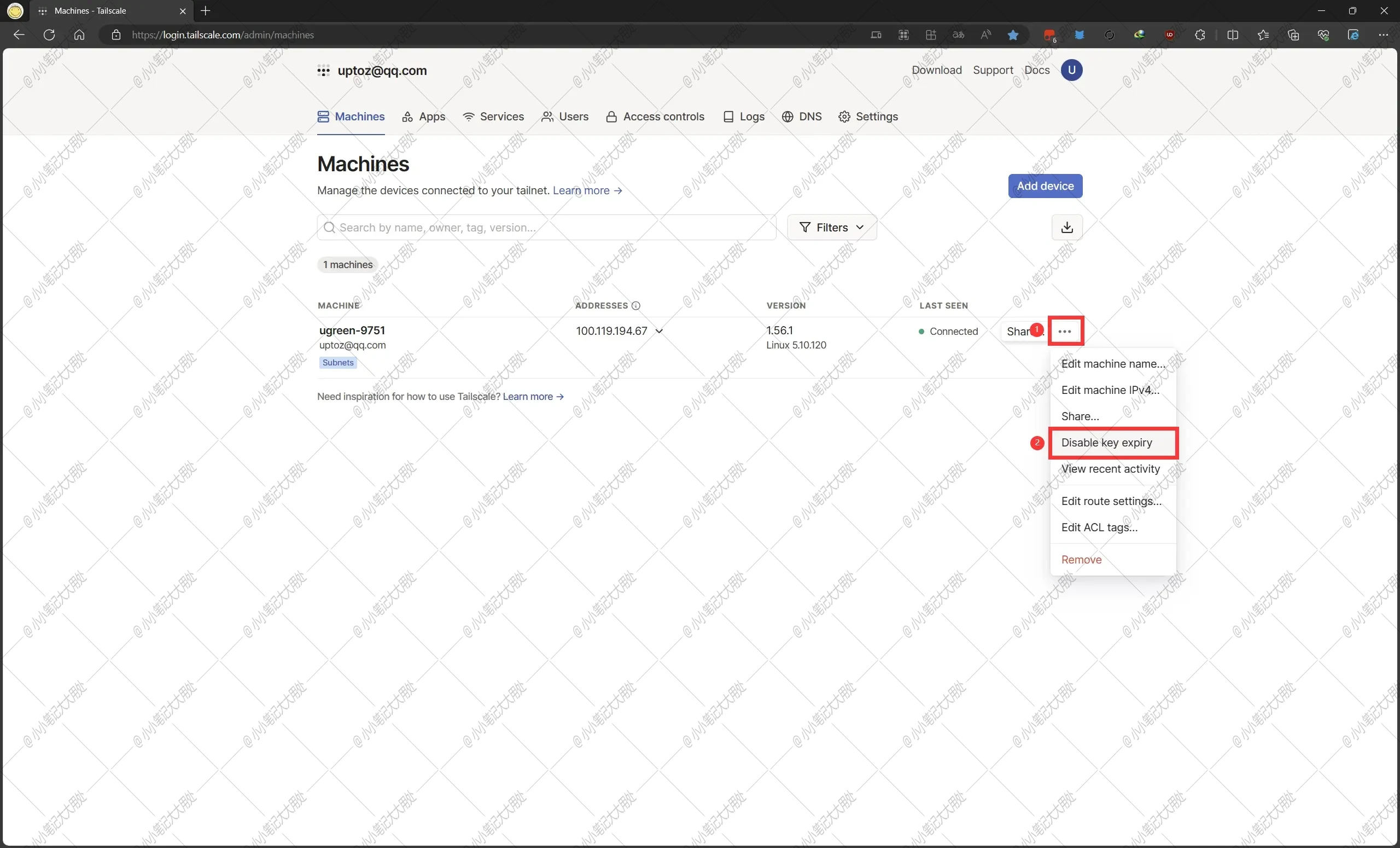
Task: Open the Download link in the header
Action: [937, 70]
